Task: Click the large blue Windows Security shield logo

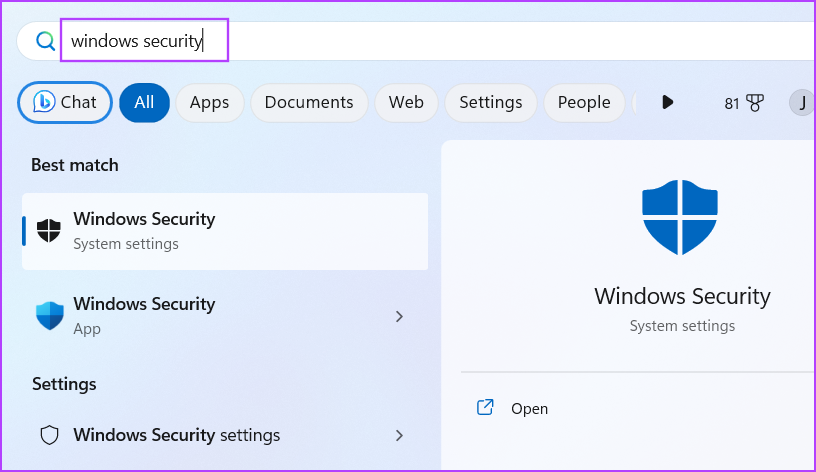Action: tap(678, 218)
